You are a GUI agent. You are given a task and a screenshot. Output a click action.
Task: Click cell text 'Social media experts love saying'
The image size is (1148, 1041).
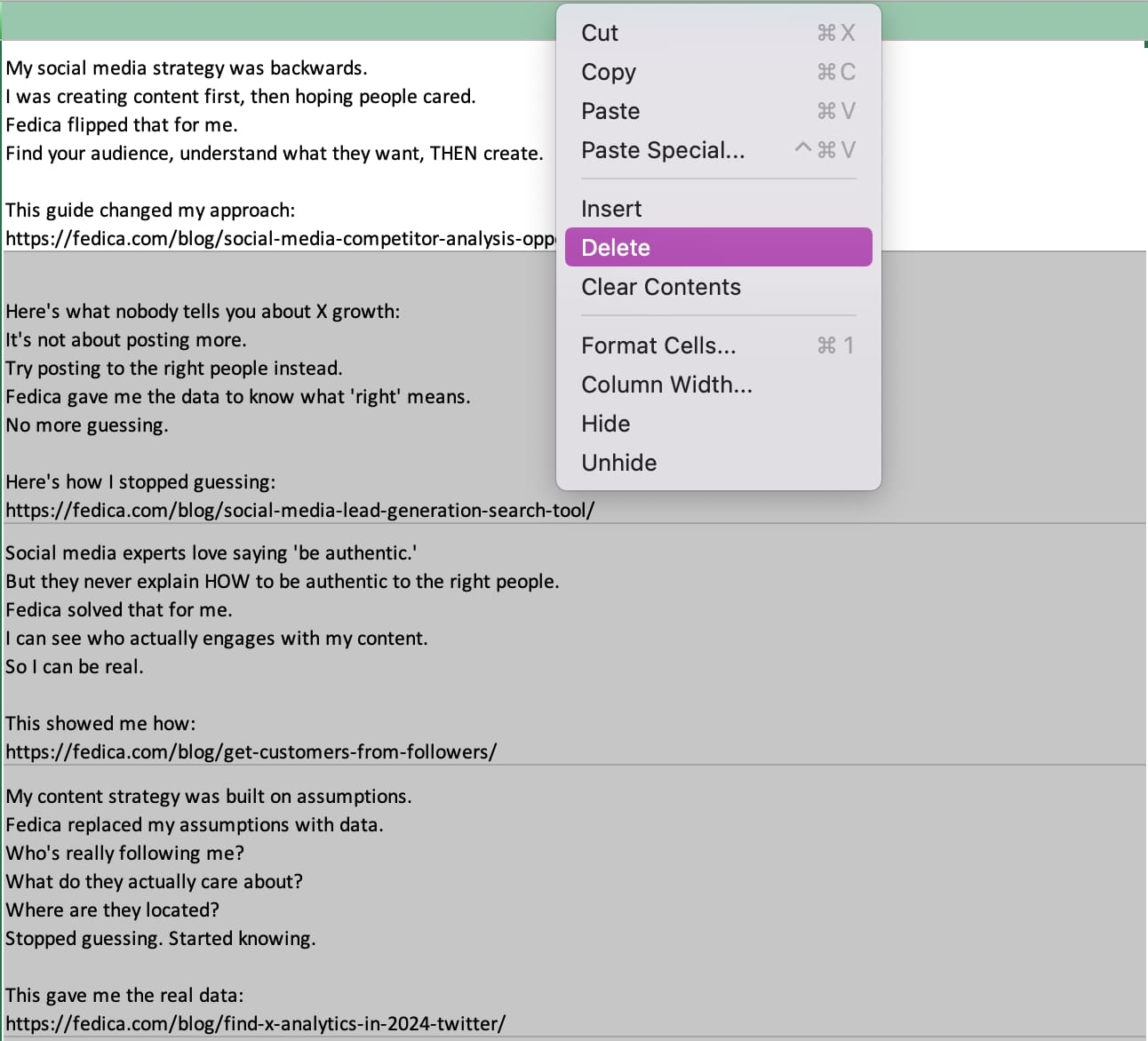tap(211, 553)
